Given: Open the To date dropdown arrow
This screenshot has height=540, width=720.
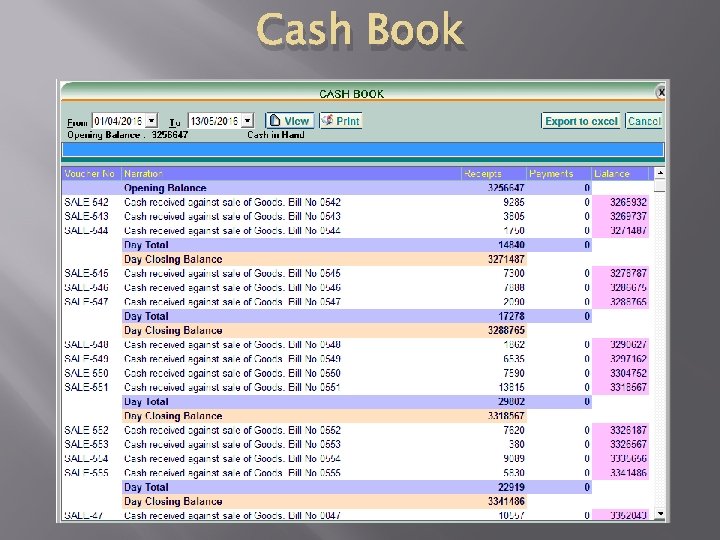Looking at the screenshot, I should [x=248, y=121].
